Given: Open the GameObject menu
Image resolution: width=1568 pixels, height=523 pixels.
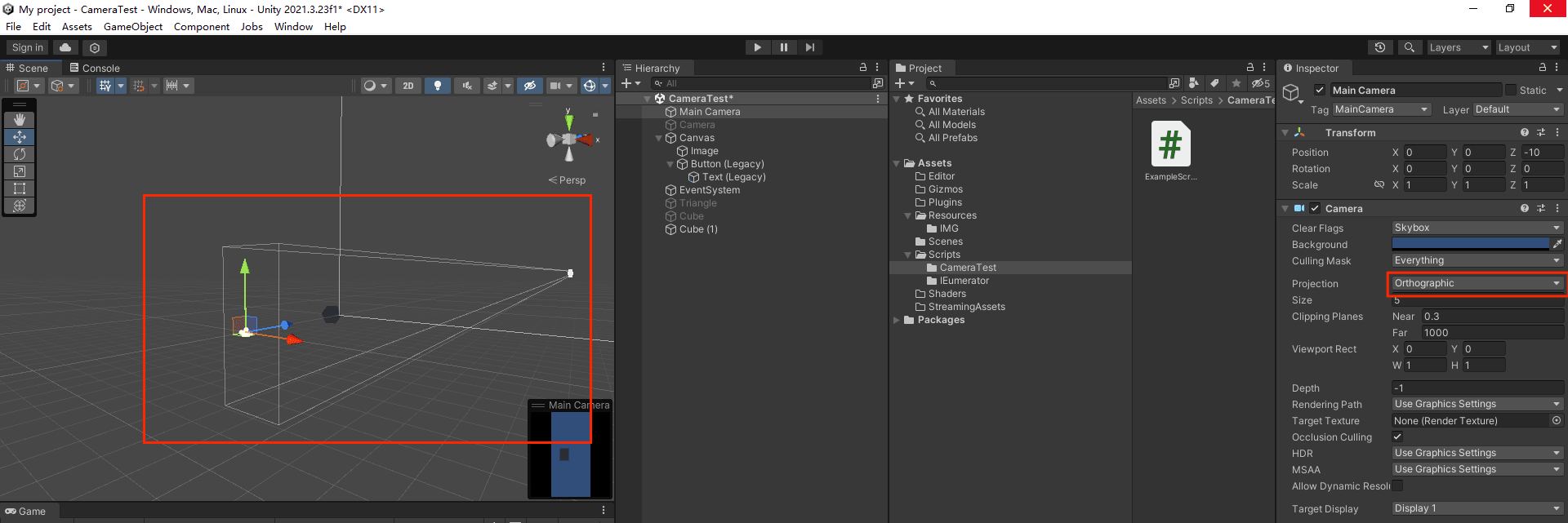Looking at the screenshot, I should pos(132,26).
